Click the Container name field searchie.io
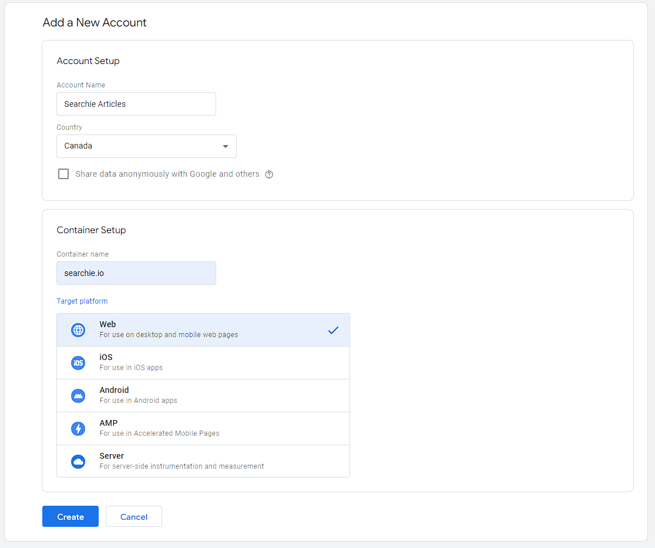The height and width of the screenshot is (548, 655). point(136,273)
